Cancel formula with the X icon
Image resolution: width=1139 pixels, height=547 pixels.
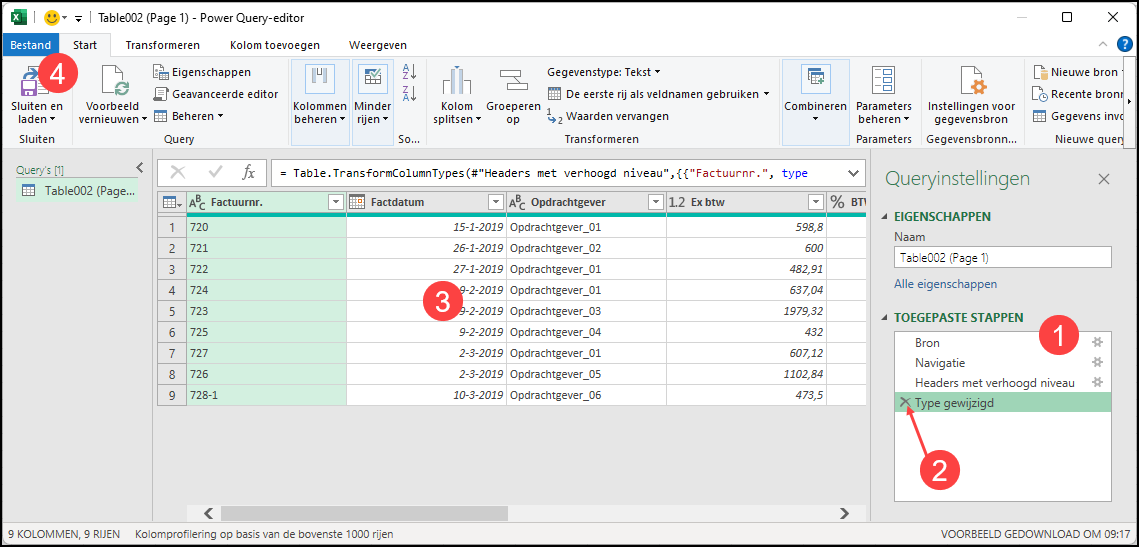point(178,173)
